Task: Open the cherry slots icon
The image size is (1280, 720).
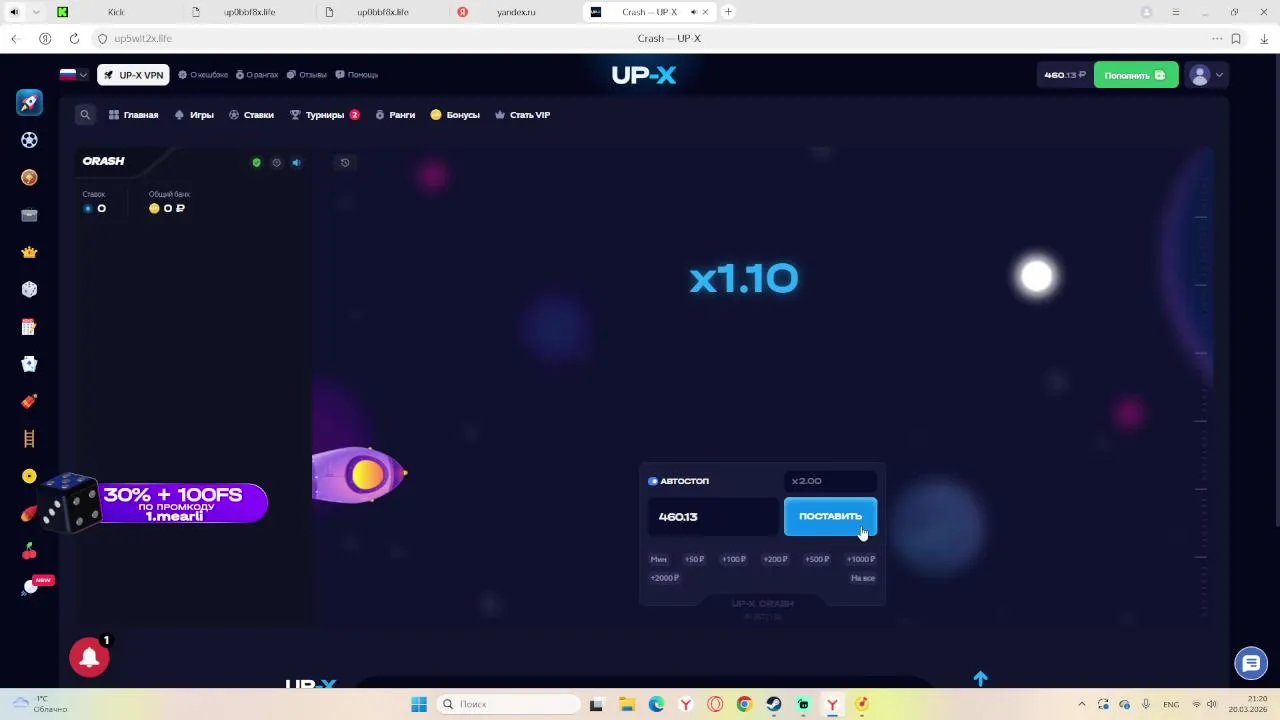Action: tap(29, 551)
